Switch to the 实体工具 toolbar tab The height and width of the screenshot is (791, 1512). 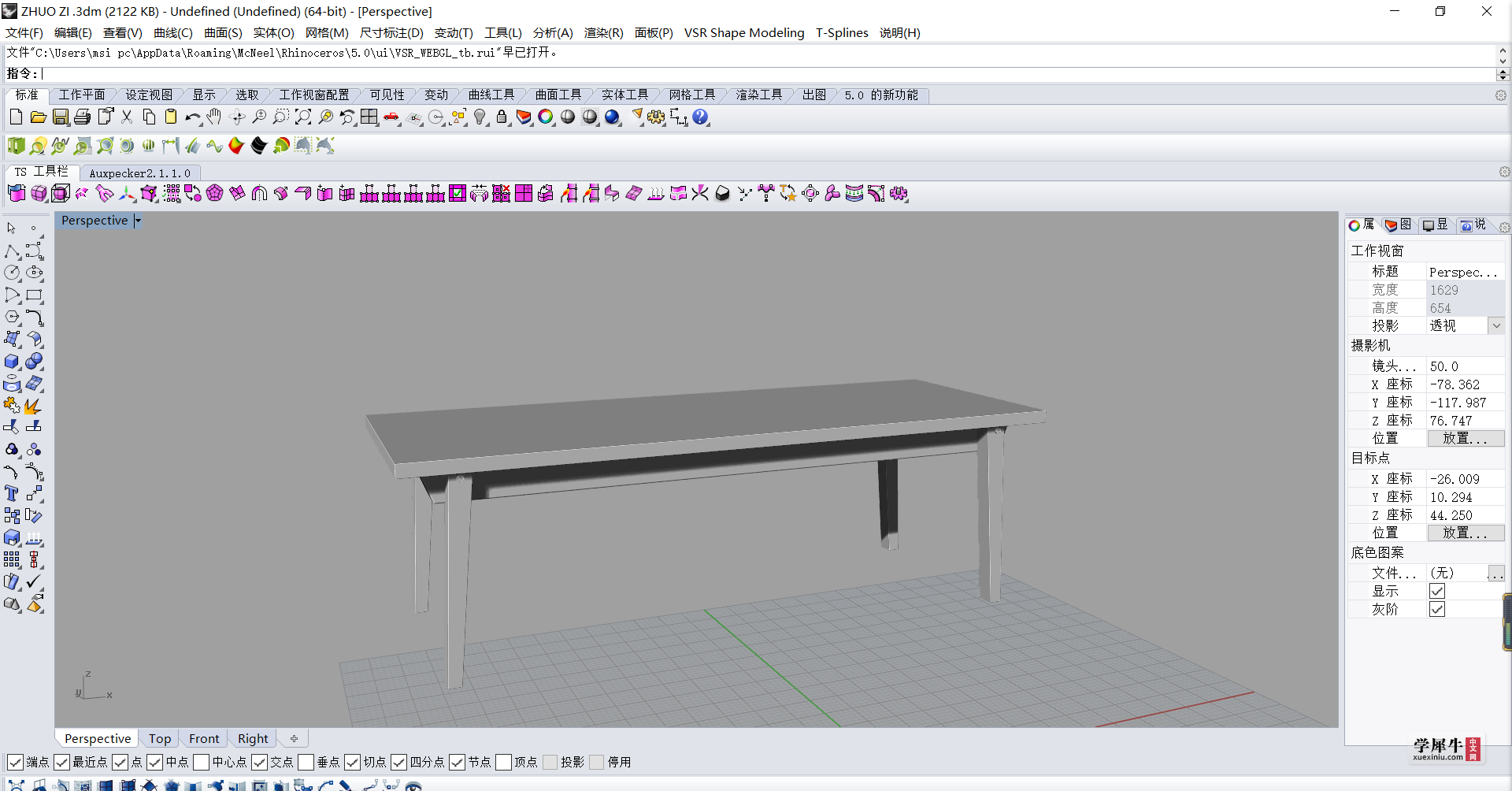624,95
